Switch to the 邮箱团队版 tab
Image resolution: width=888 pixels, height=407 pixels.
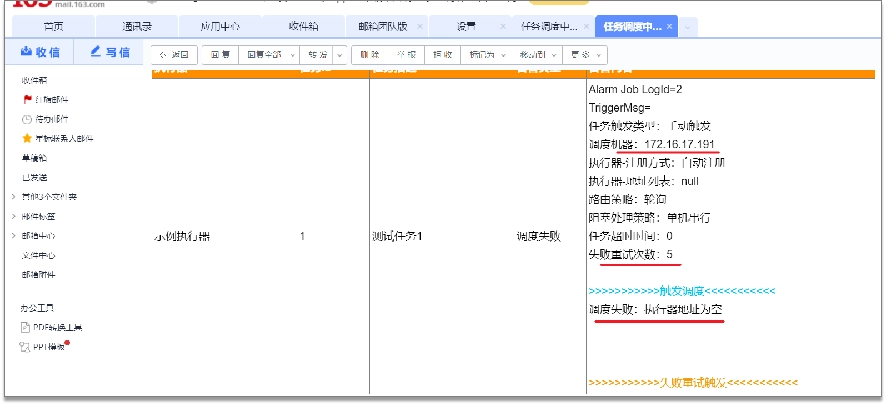[x=381, y=27]
